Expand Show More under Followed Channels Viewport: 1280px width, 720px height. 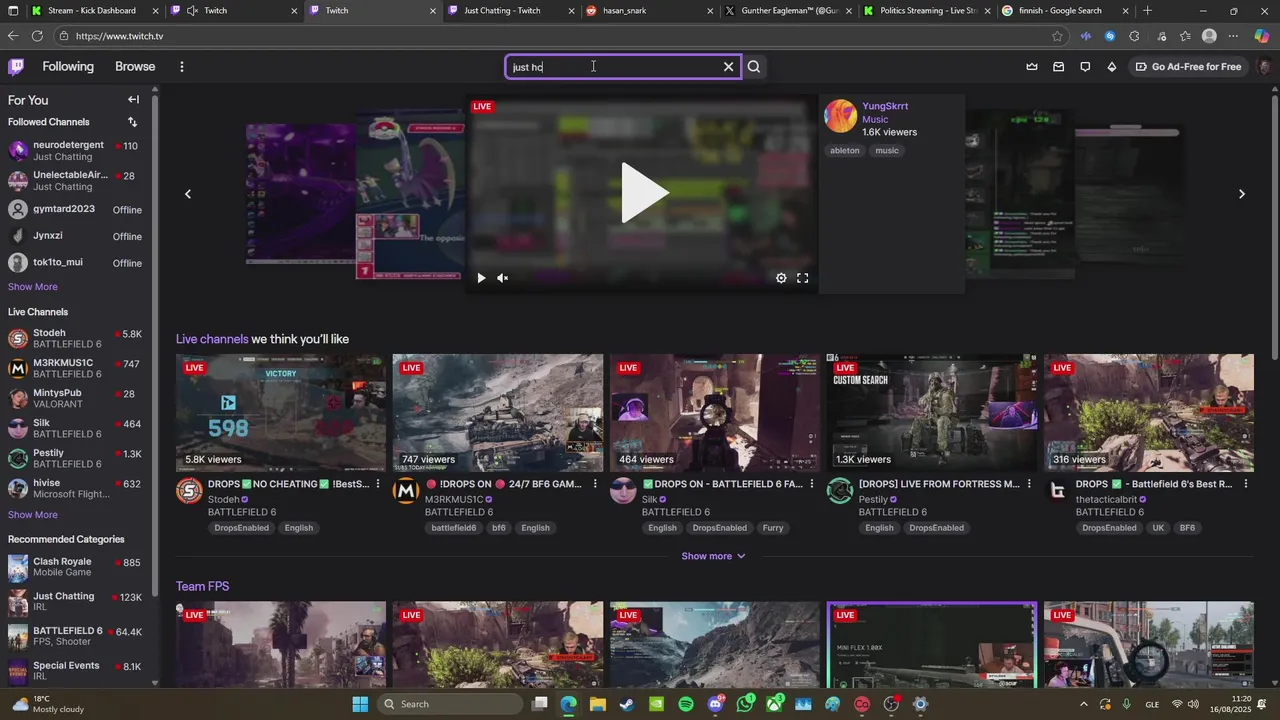(x=33, y=287)
